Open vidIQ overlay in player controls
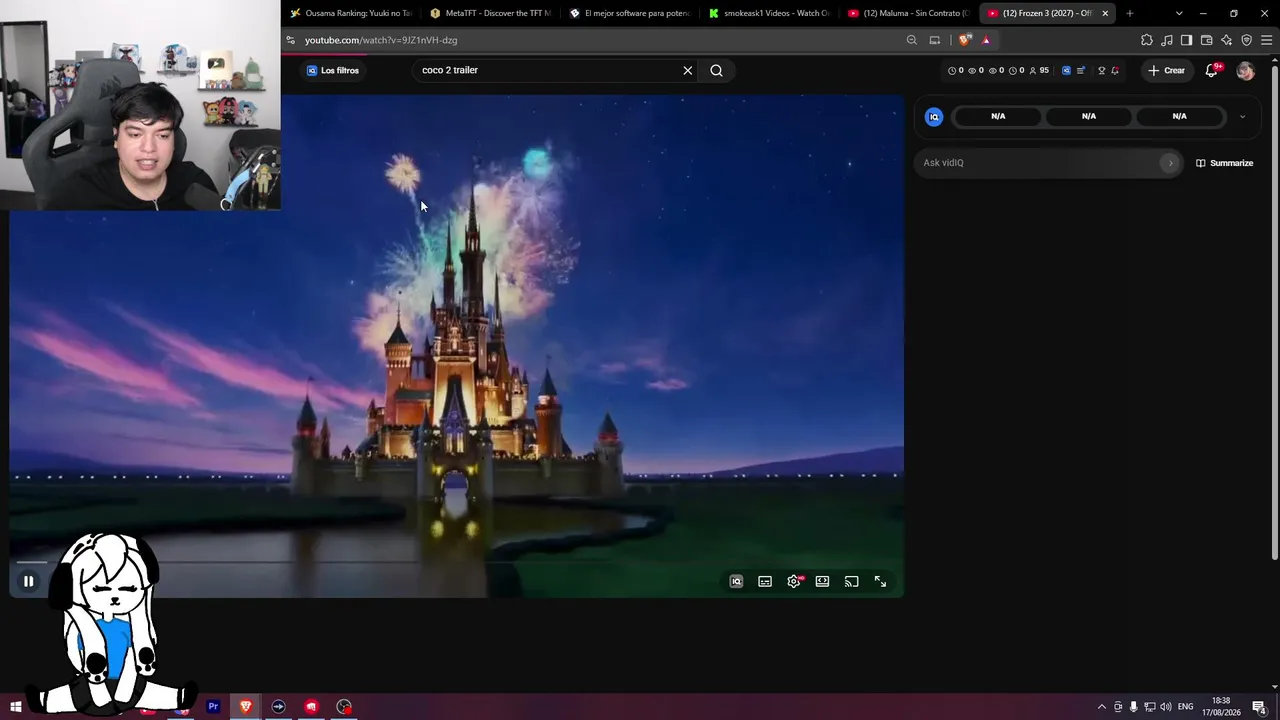Screen dimensions: 1280x720 [x=736, y=581]
